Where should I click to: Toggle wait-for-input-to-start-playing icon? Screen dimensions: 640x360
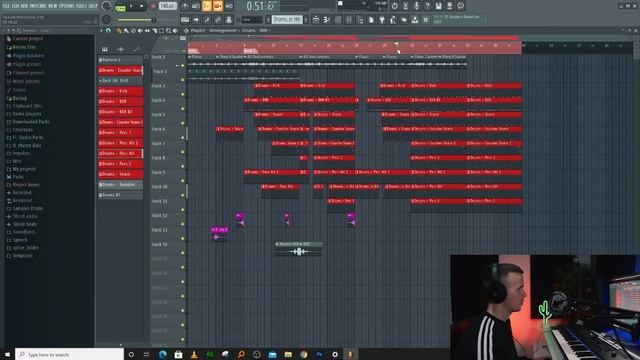[x=196, y=6]
